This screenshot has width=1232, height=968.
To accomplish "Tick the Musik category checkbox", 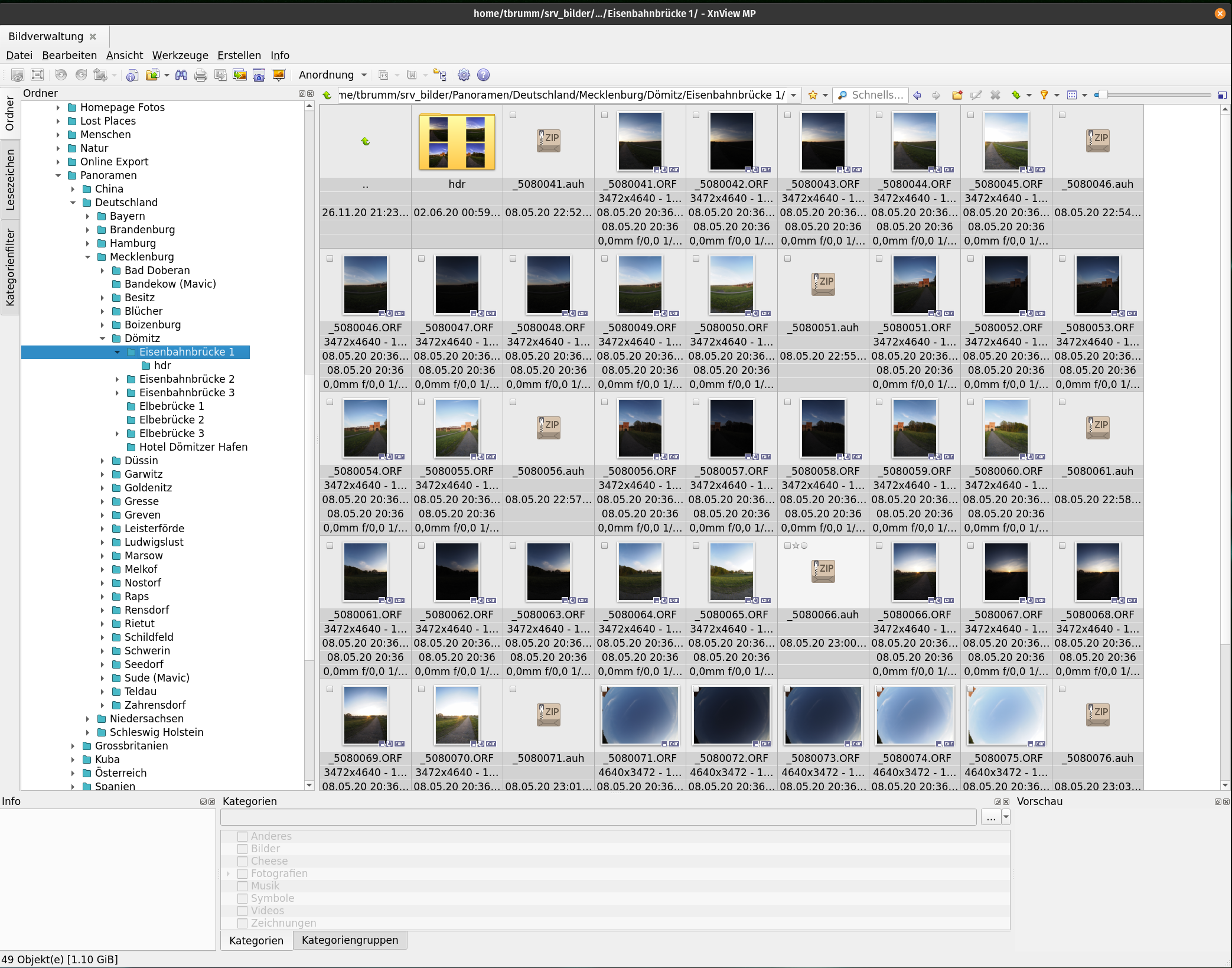I will (242, 886).
